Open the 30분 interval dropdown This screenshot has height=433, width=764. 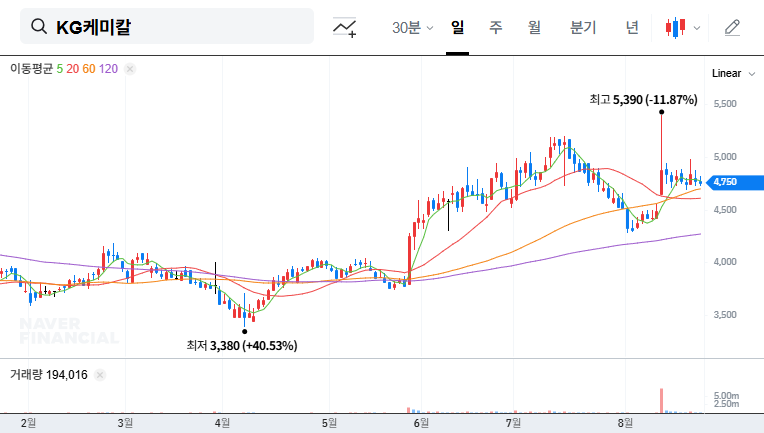(412, 27)
